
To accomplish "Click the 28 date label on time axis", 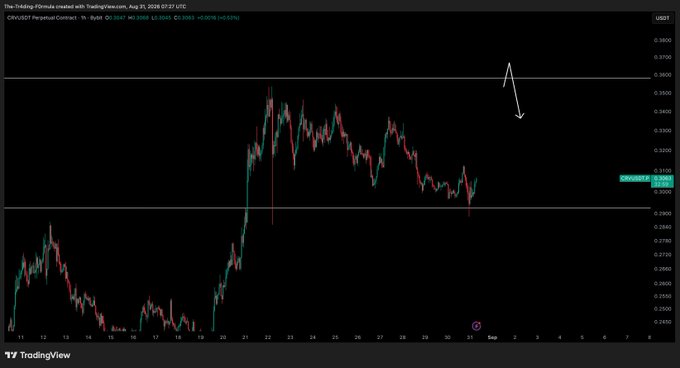I will coord(402,337).
